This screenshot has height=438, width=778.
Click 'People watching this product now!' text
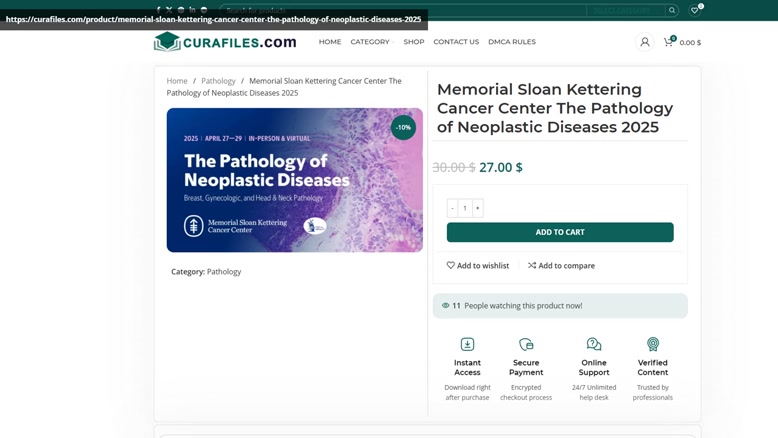point(523,306)
